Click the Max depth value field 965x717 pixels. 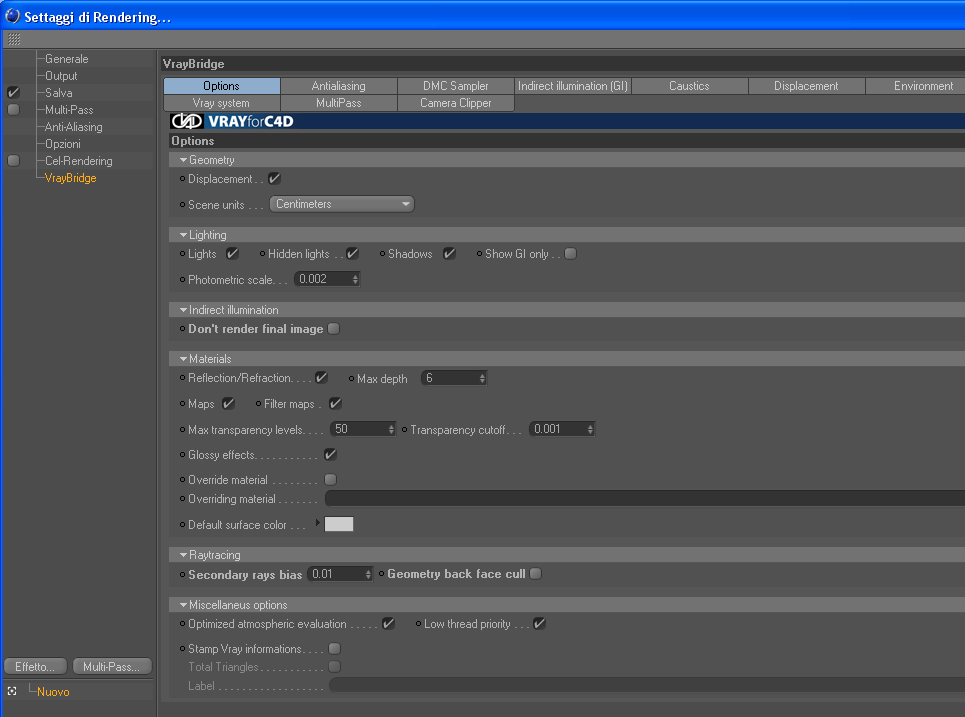(x=449, y=378)
